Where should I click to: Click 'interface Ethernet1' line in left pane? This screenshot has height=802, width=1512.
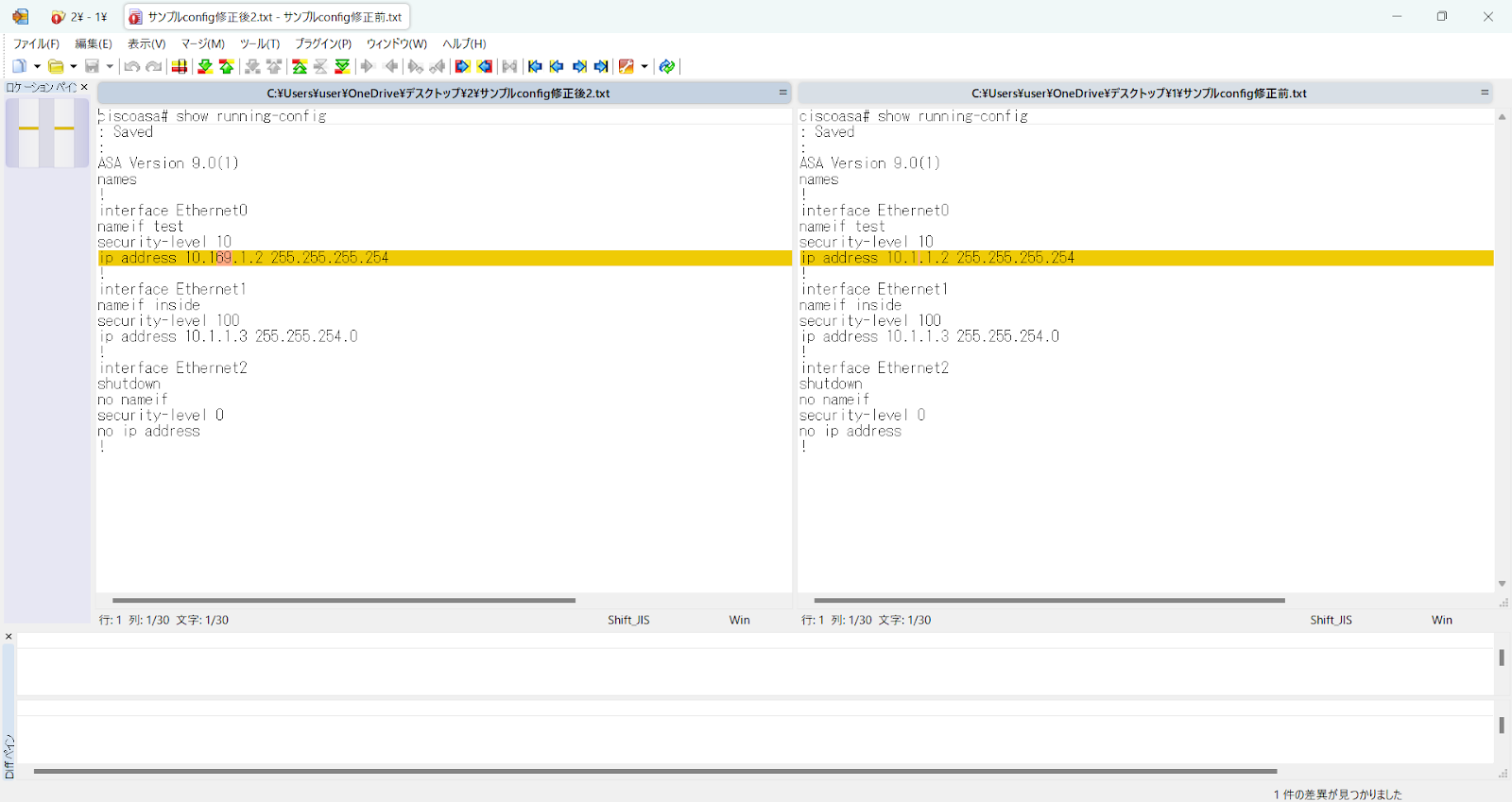173,289
